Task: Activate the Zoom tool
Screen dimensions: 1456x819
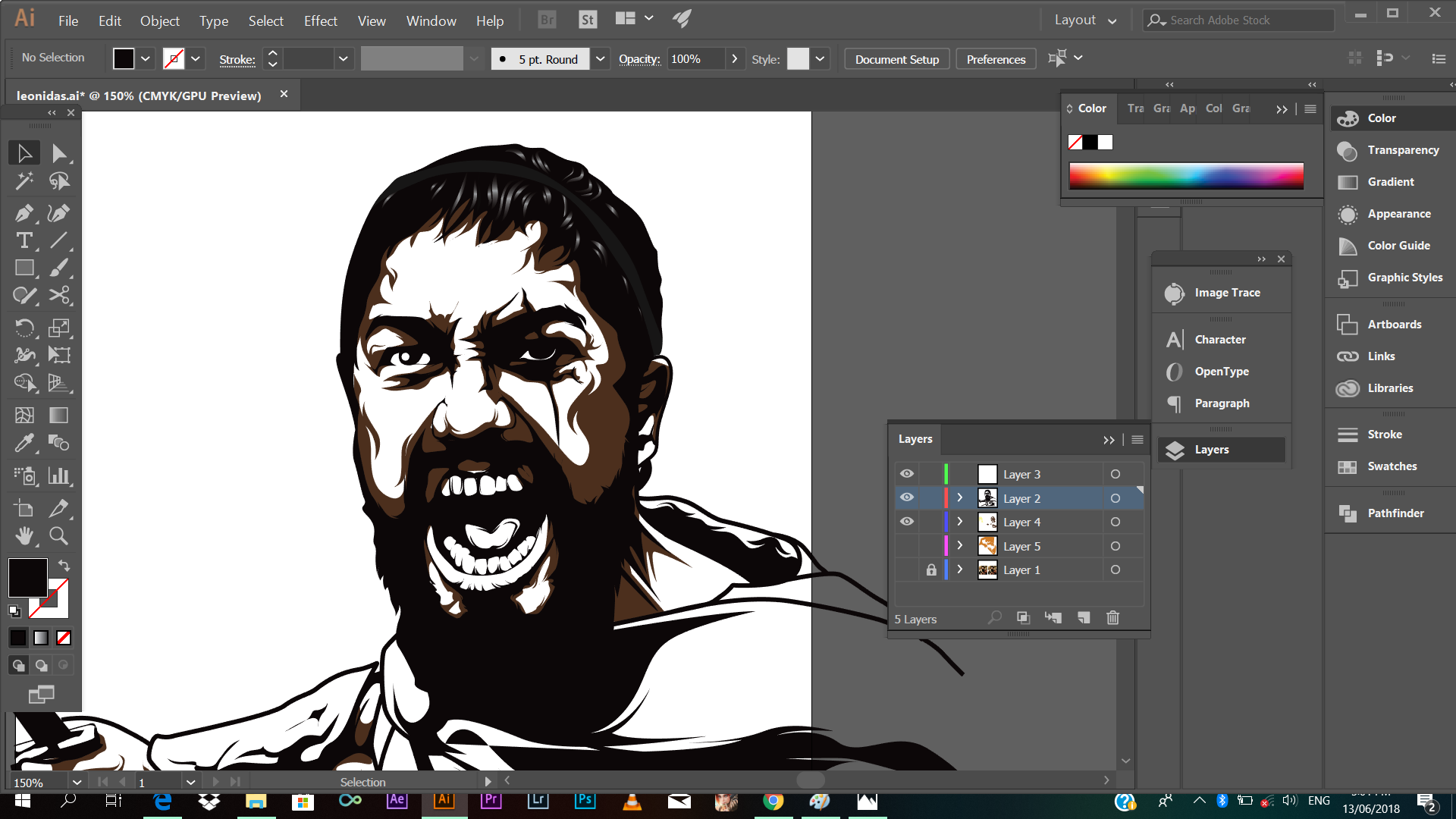Action: [58, 536]
